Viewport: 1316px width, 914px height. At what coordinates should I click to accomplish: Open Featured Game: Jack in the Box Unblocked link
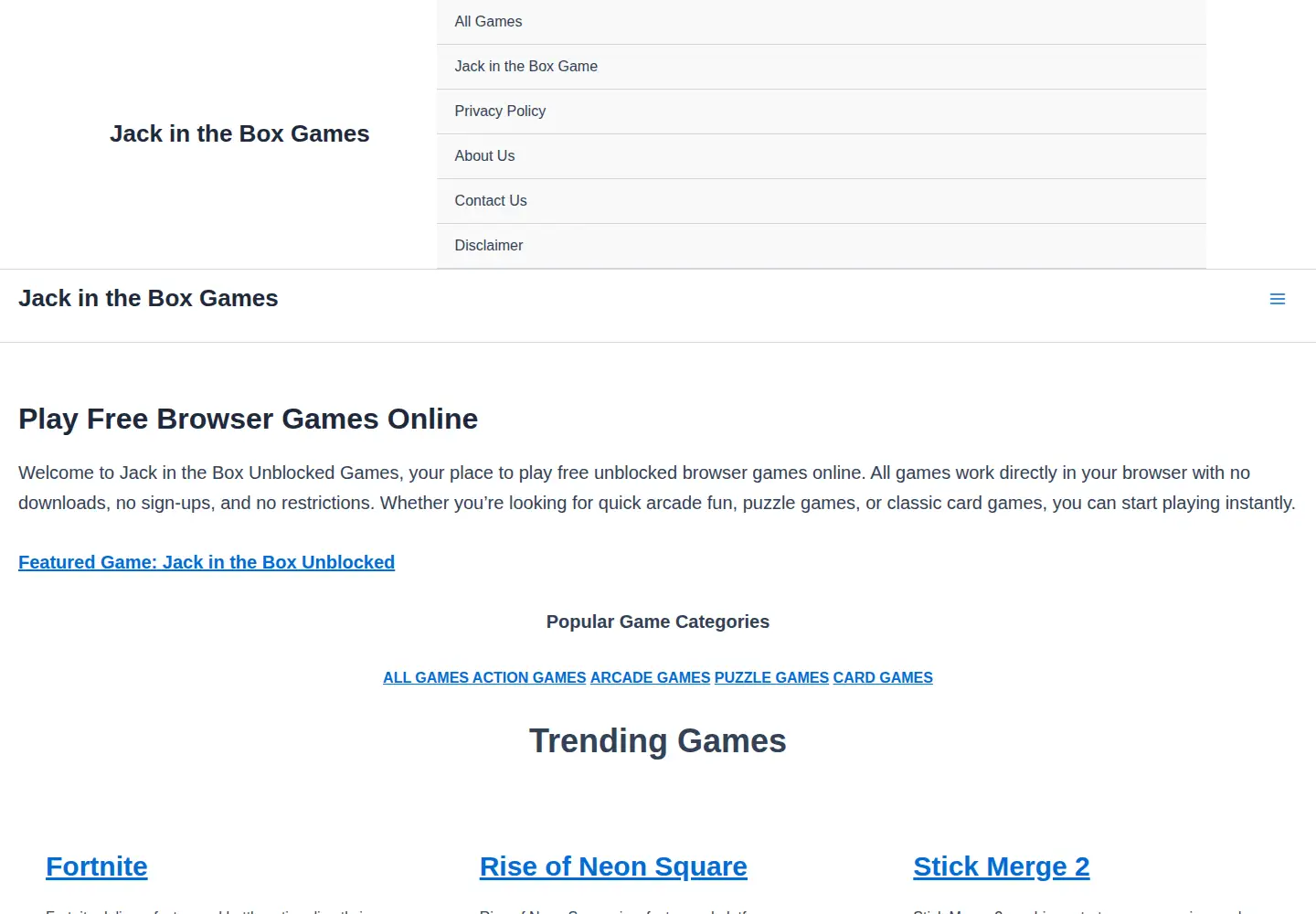(207, 562)
